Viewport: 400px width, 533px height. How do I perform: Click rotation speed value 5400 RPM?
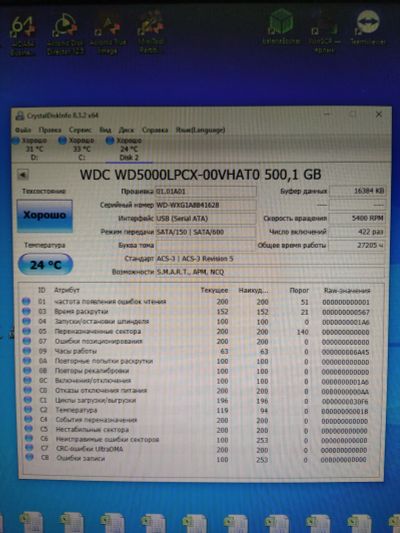[x=357, y=218]
